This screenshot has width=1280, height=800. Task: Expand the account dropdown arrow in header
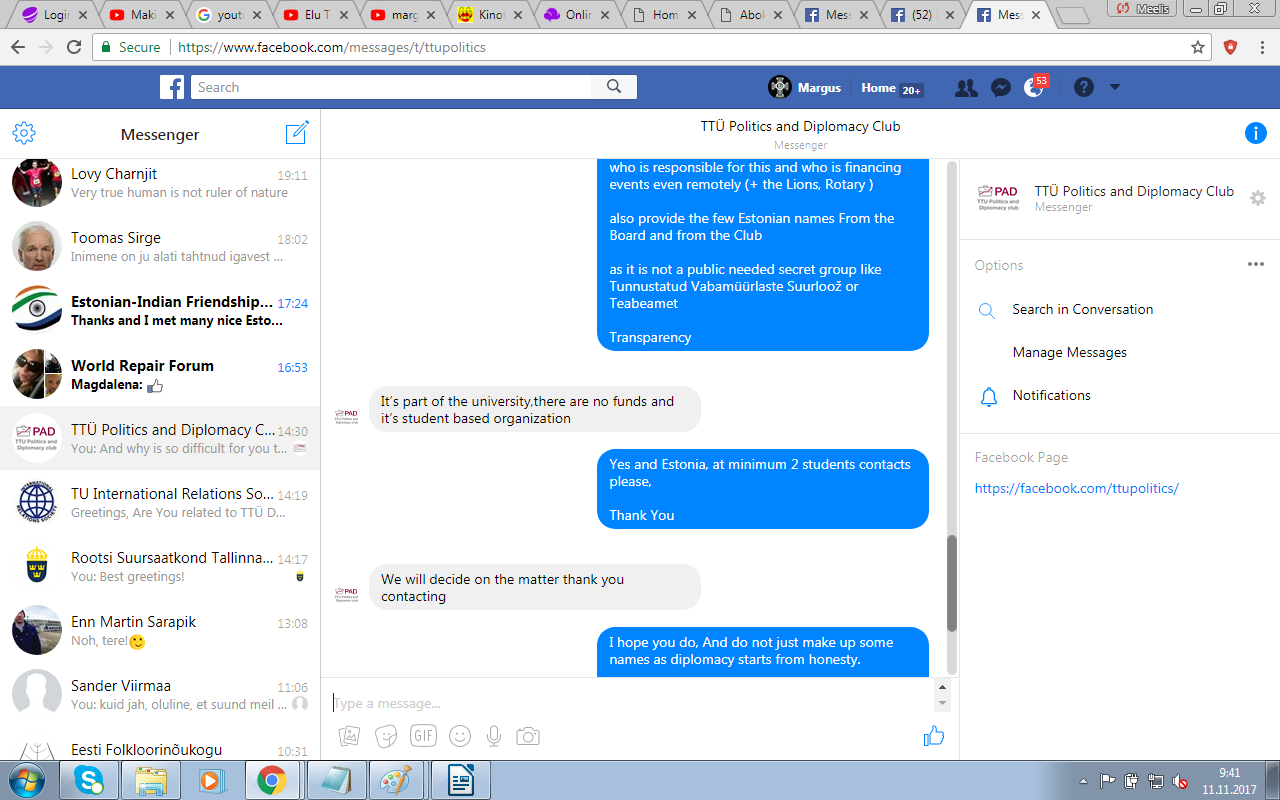coord(1115,87)
